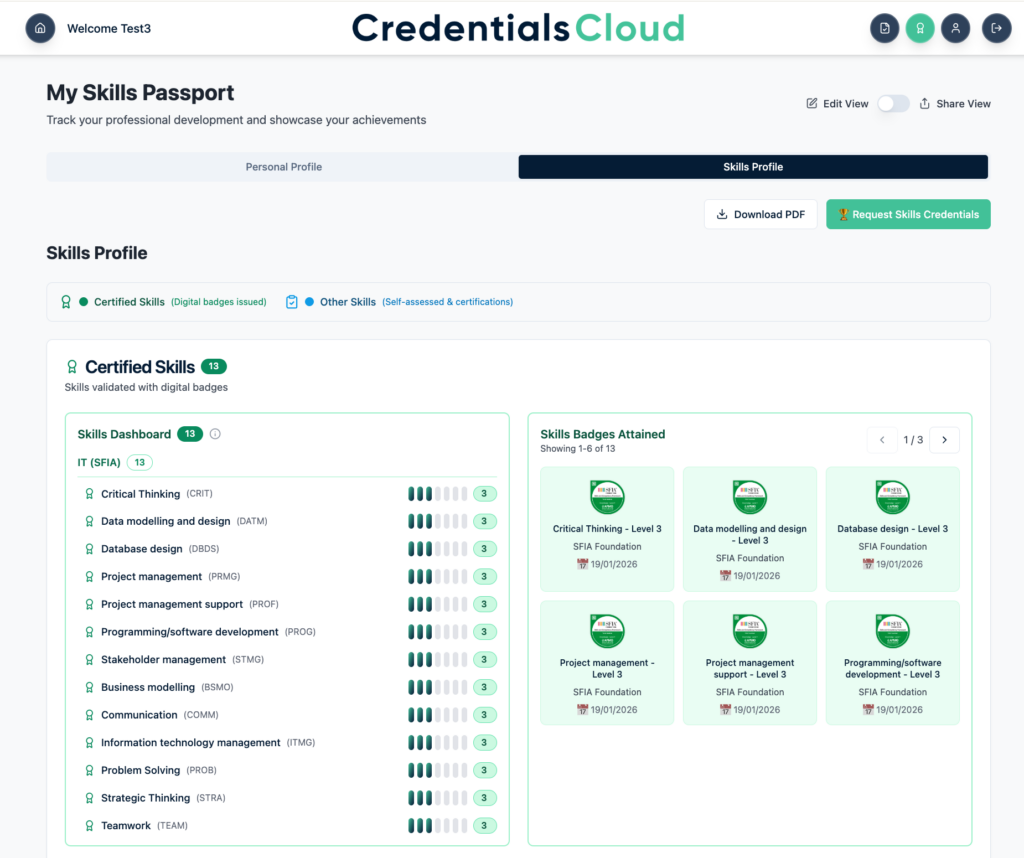Open Project management - Level 3 badge card

[x=607, y=663]
